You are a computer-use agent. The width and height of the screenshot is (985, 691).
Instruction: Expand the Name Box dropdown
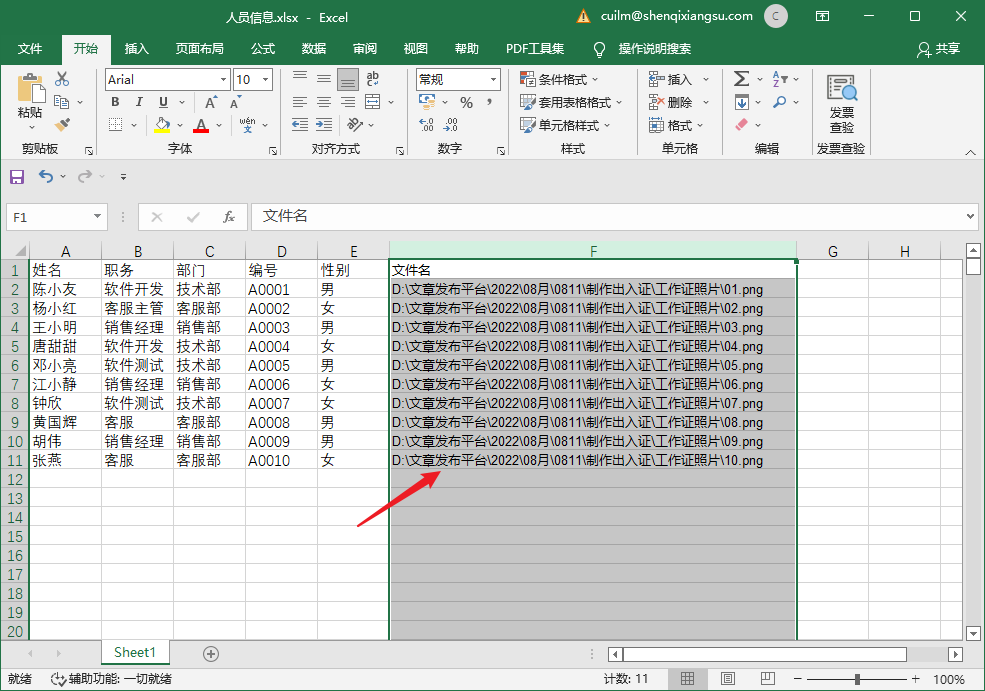pyautogui.click(x=97, y=217)
